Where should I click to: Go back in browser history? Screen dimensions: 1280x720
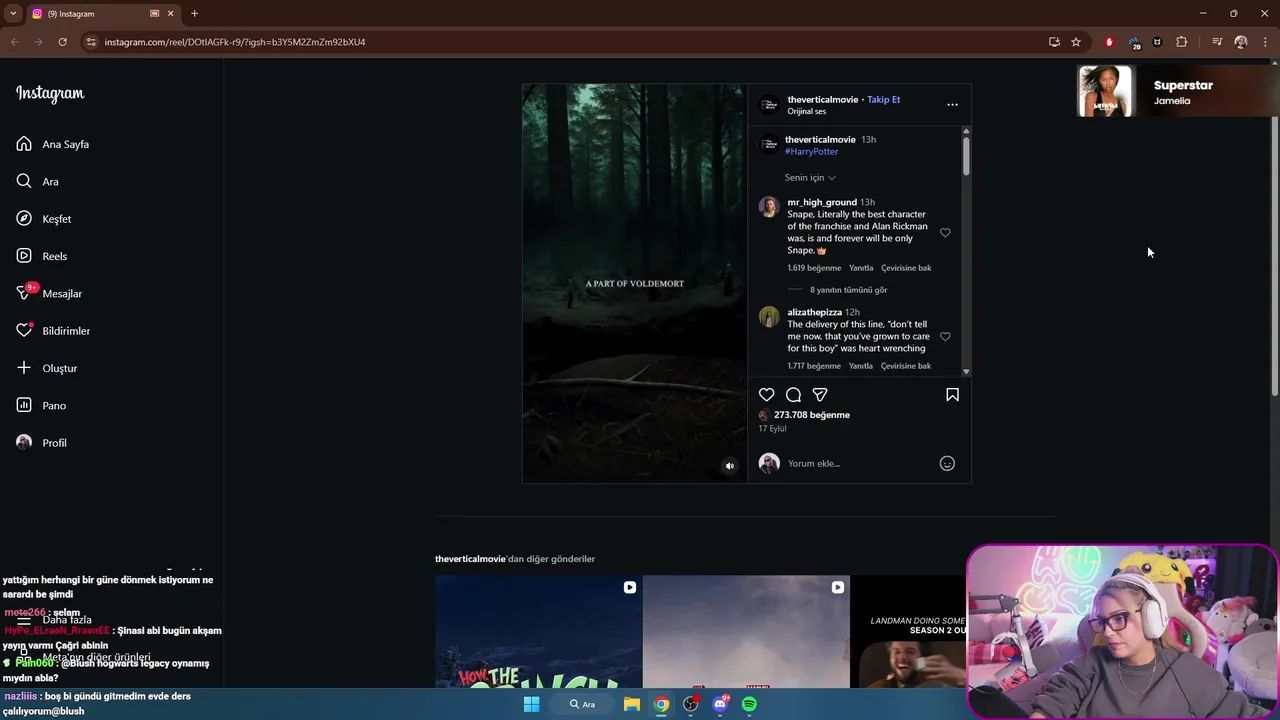point(14,42)
